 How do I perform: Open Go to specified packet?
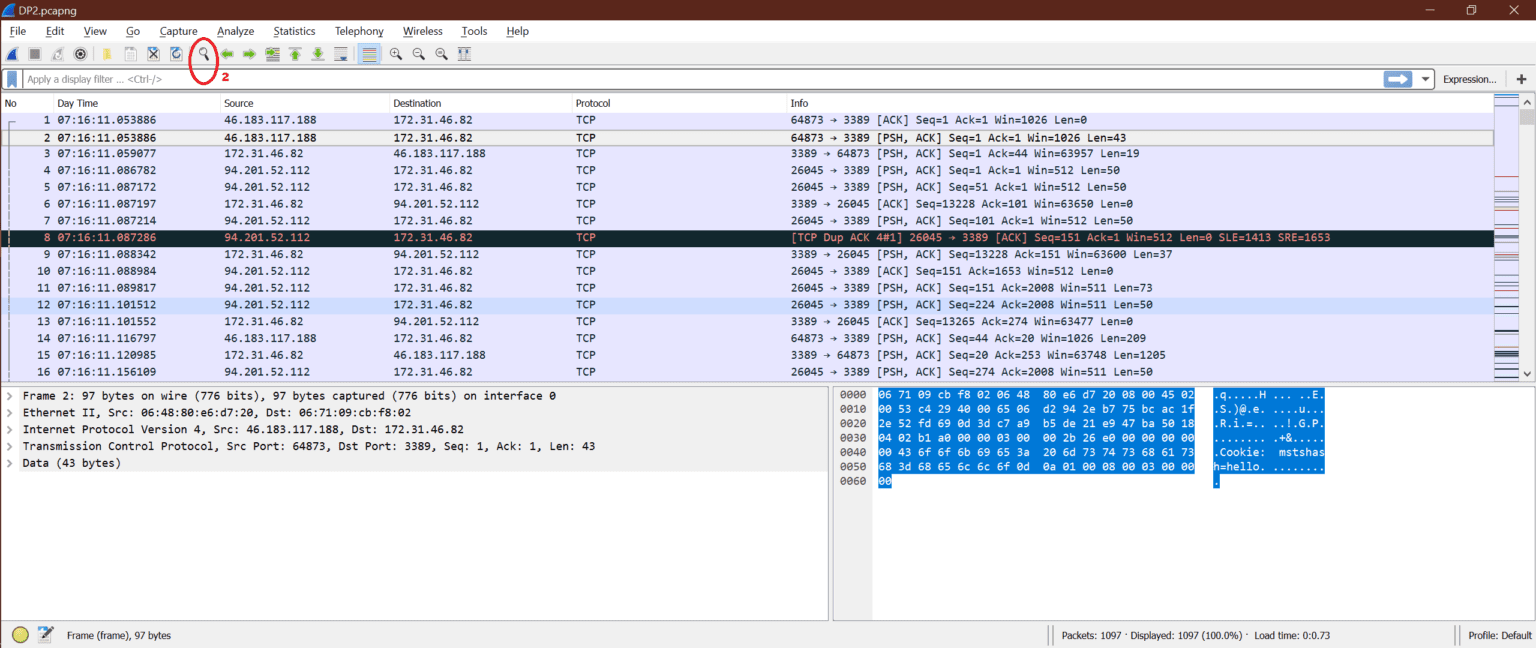(x=272, y=54)
